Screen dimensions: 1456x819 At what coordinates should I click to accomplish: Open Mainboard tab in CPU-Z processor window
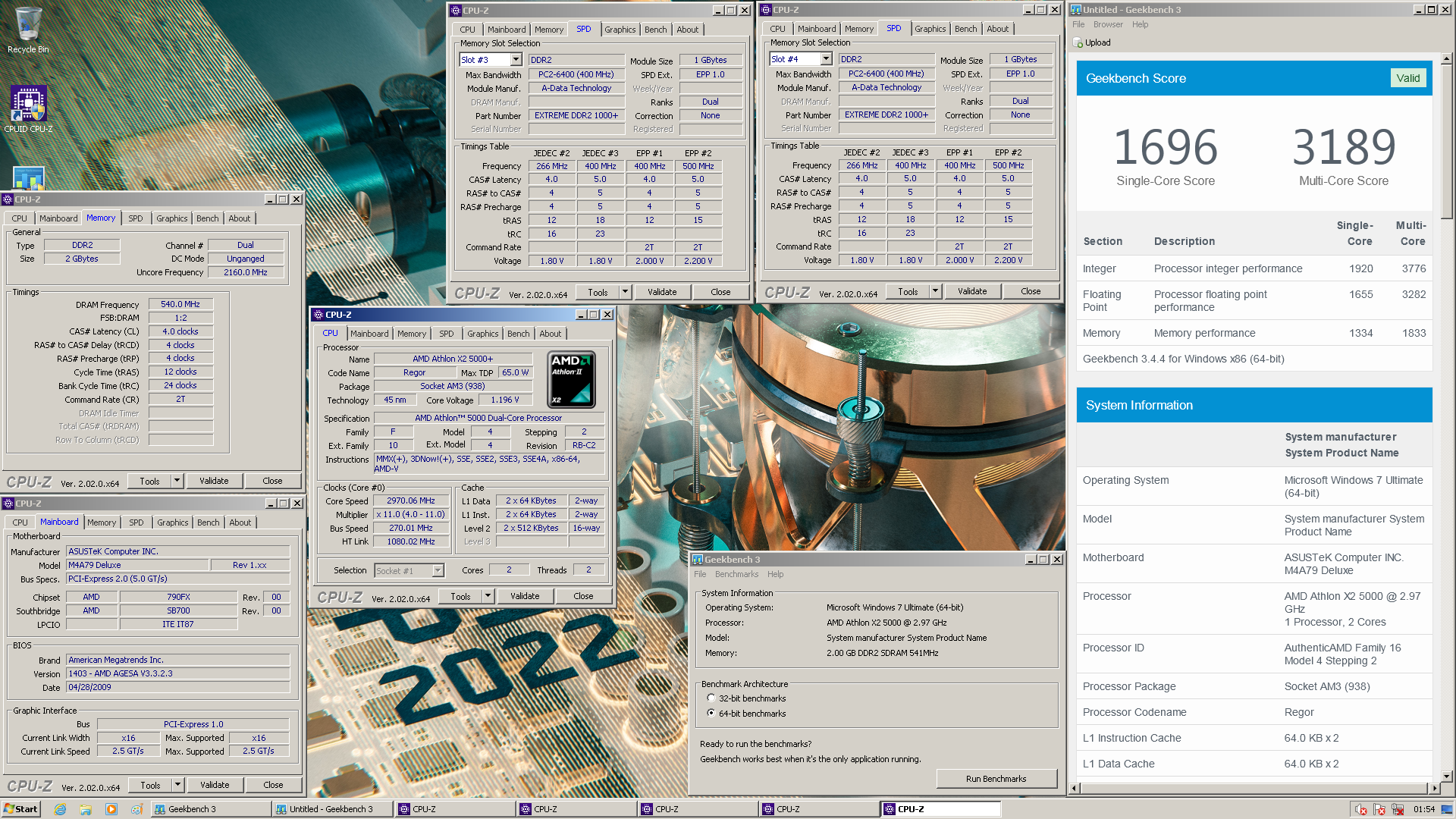[x=369, y=334]
